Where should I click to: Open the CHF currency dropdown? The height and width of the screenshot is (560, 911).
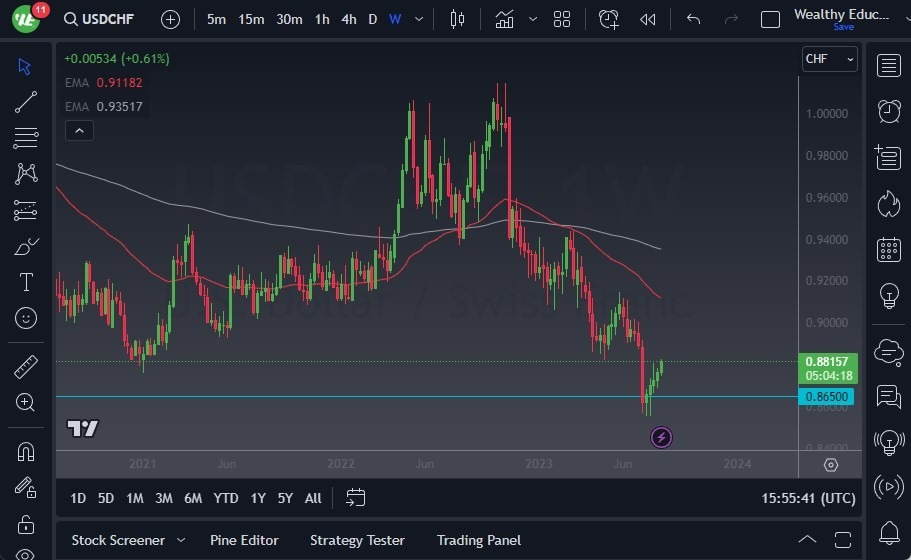[829, 59]
